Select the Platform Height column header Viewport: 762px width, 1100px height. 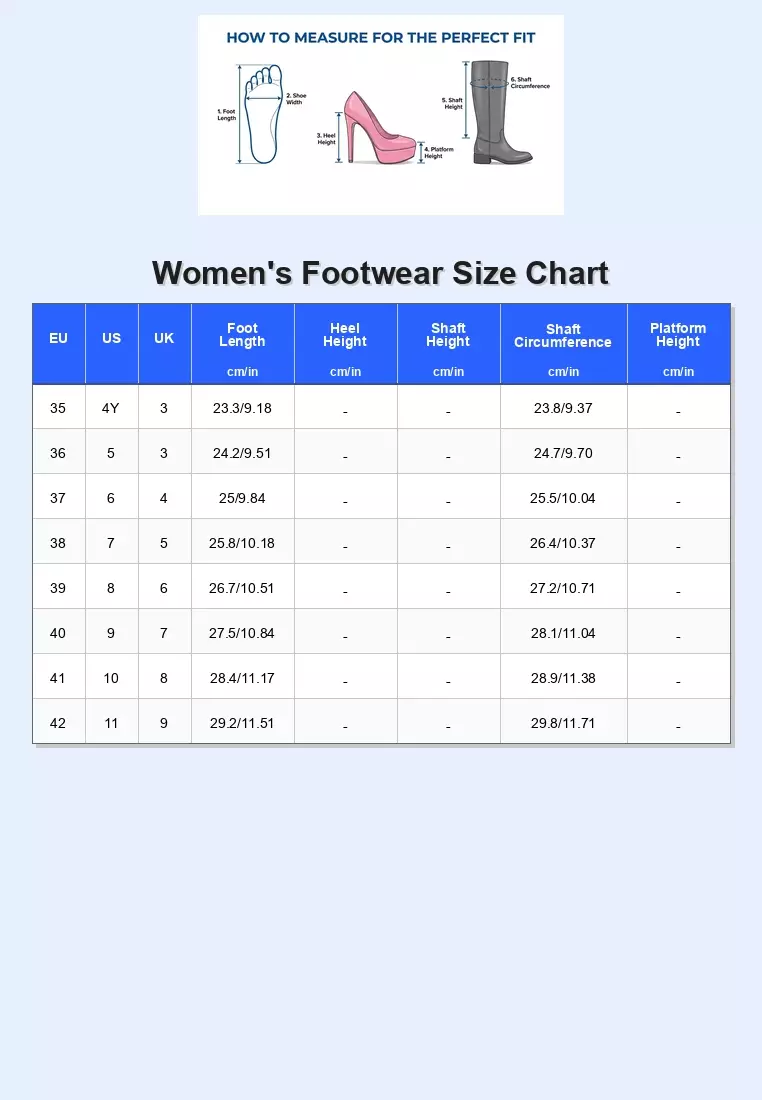pos(678,335)
